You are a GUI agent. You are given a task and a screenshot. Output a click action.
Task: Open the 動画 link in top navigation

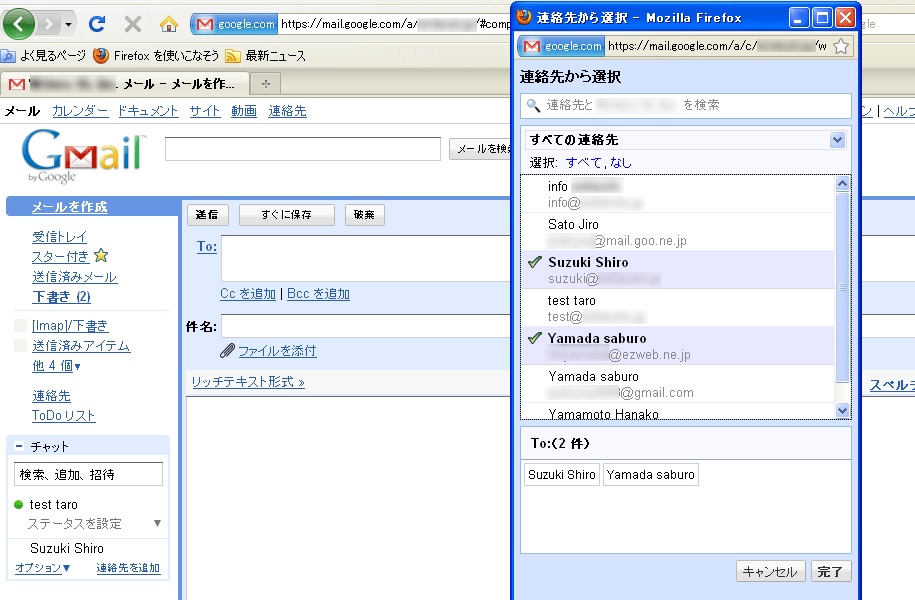click(x=243, y=111)
